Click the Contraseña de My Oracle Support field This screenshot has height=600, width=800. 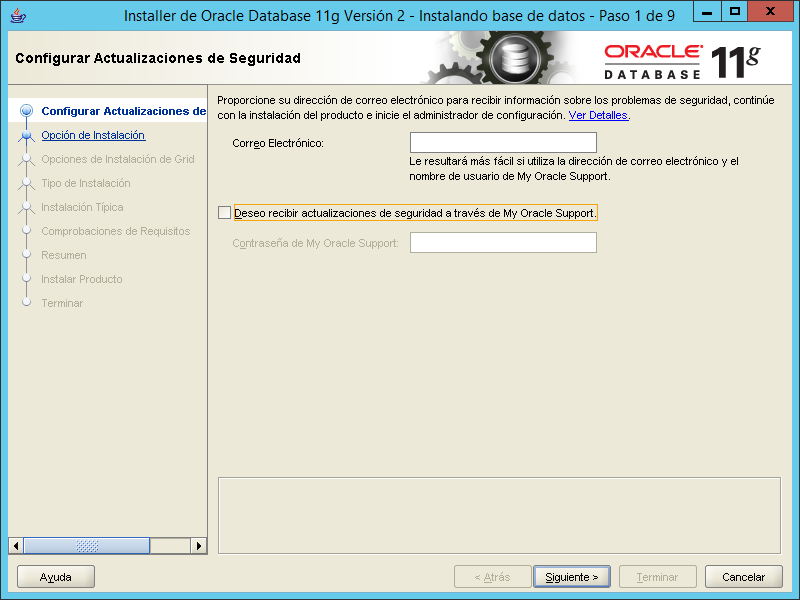click(x=502, y=242)
